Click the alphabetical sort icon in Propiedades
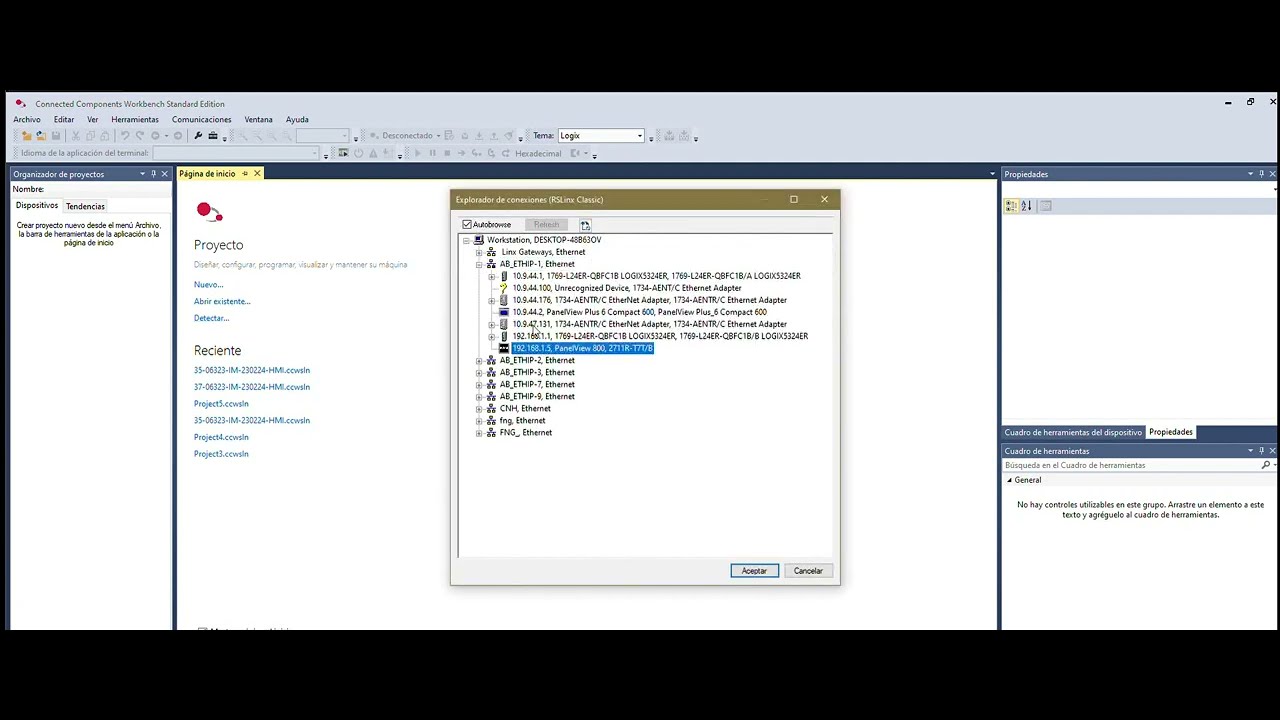 pyautogui.click(x=1026, y=206)
